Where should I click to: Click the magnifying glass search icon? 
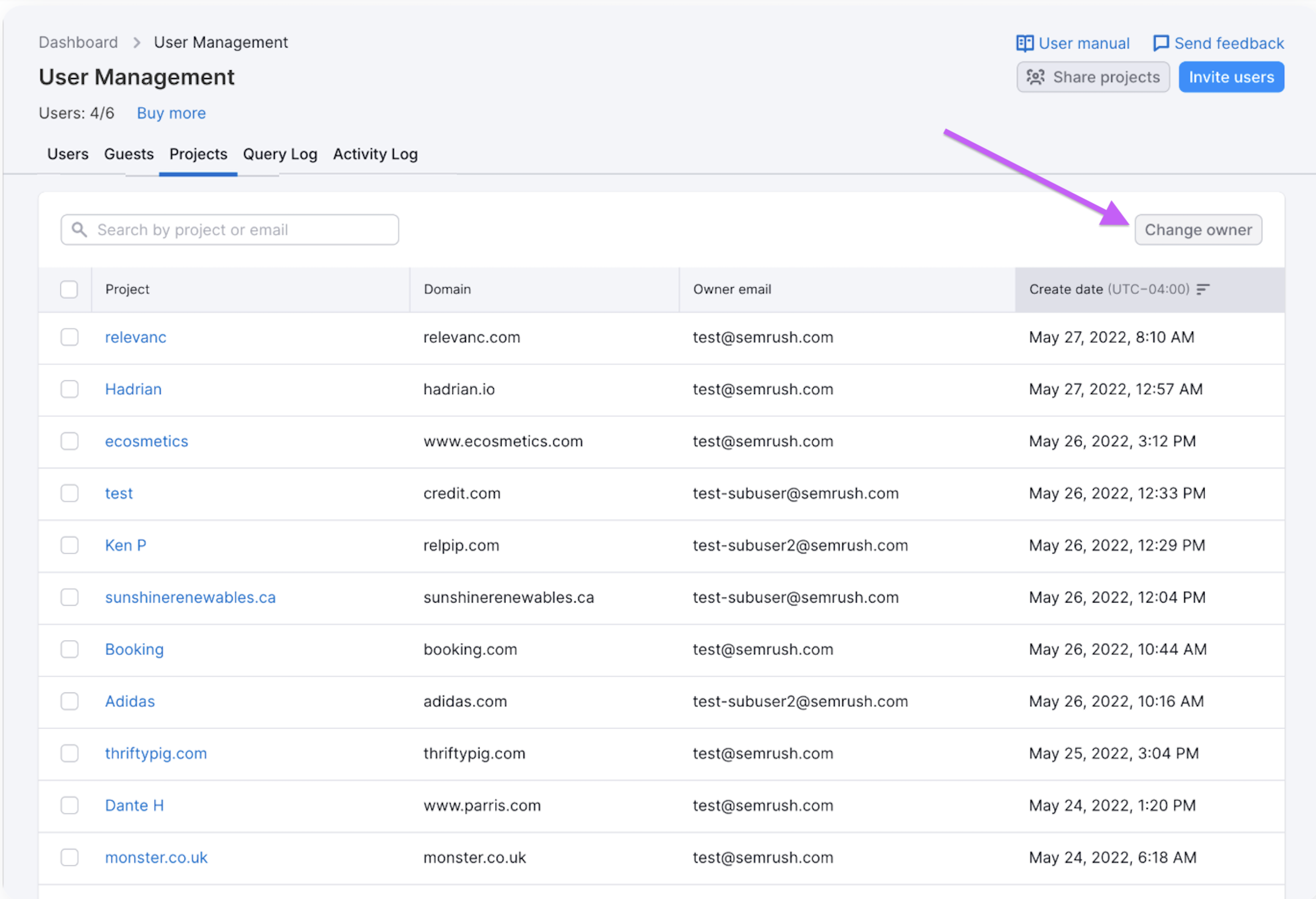[79, 229]
